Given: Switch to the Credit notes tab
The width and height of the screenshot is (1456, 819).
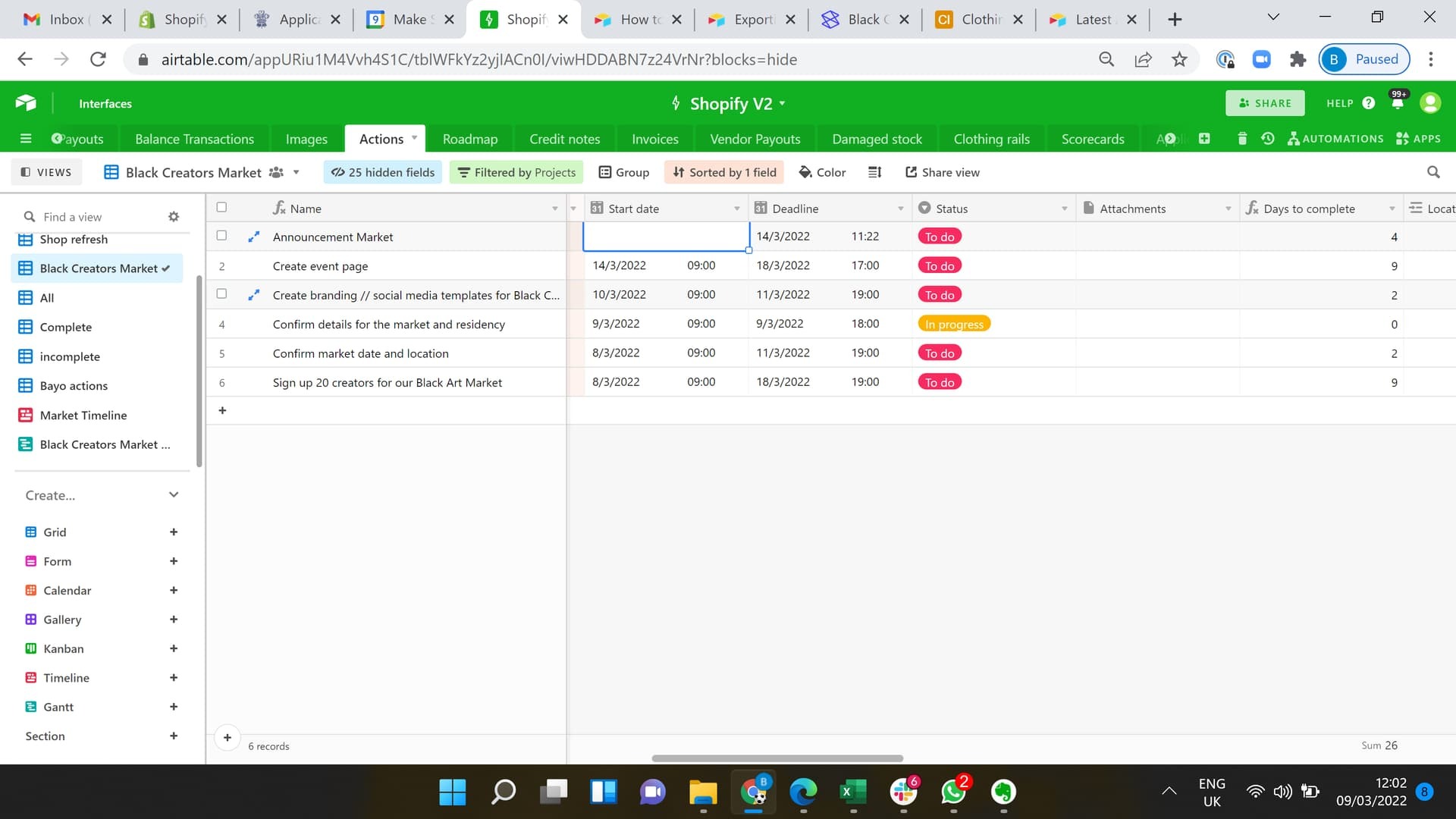Looking at the screenshot, I should [564, 139].
